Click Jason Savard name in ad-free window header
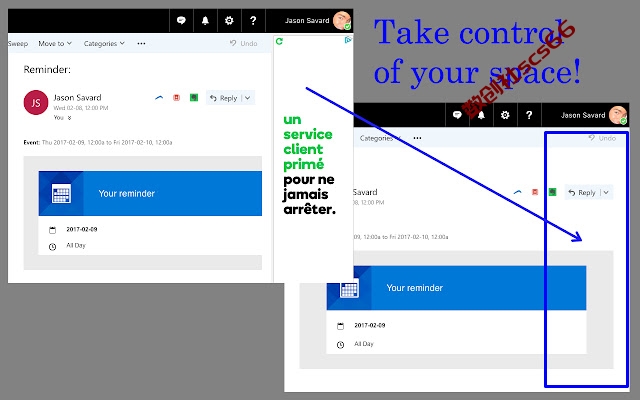 pos(583,115)
